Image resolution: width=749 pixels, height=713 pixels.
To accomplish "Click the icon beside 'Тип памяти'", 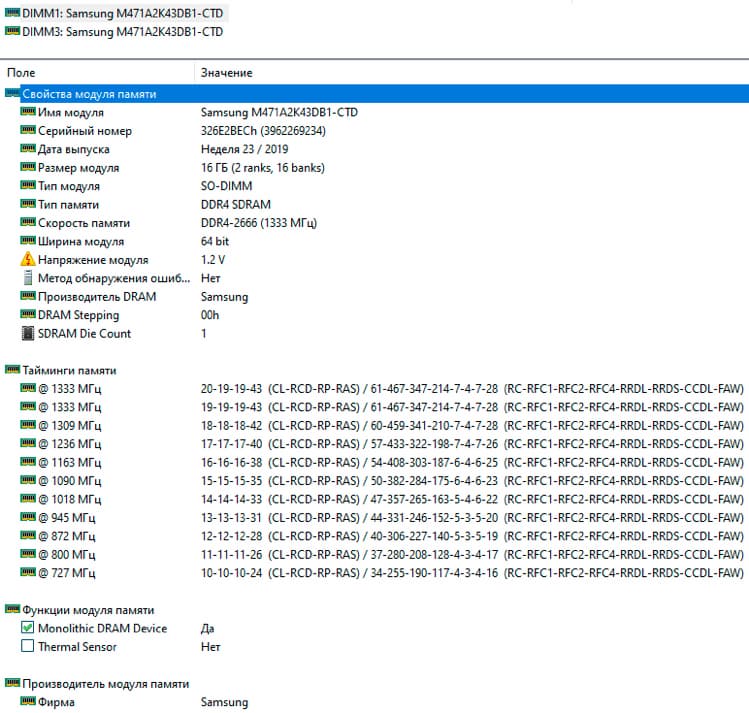I will click(28, 203).
